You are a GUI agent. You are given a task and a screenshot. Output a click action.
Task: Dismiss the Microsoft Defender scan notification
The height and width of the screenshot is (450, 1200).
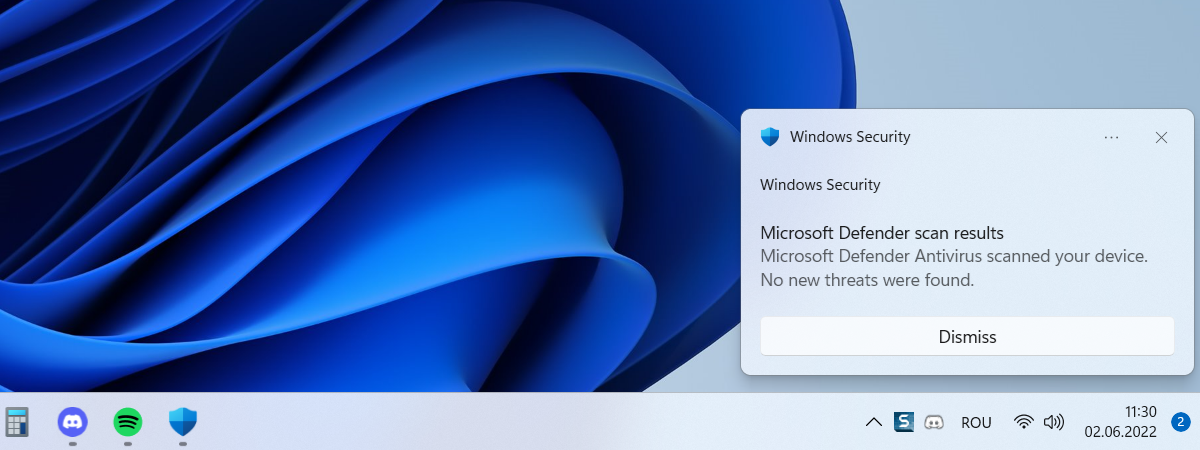click(x=967, y=337)
